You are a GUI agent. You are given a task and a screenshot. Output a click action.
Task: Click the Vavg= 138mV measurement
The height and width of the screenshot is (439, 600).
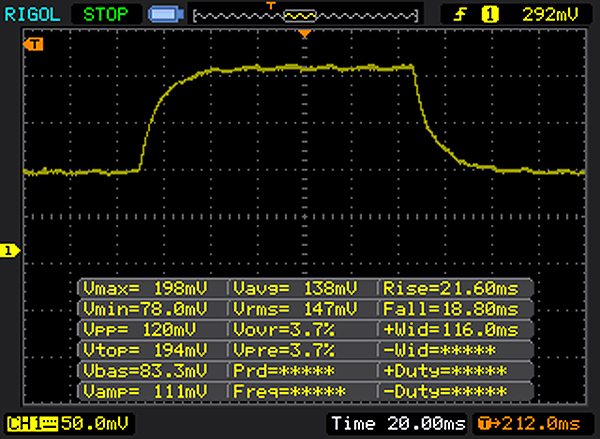point(295,288)
